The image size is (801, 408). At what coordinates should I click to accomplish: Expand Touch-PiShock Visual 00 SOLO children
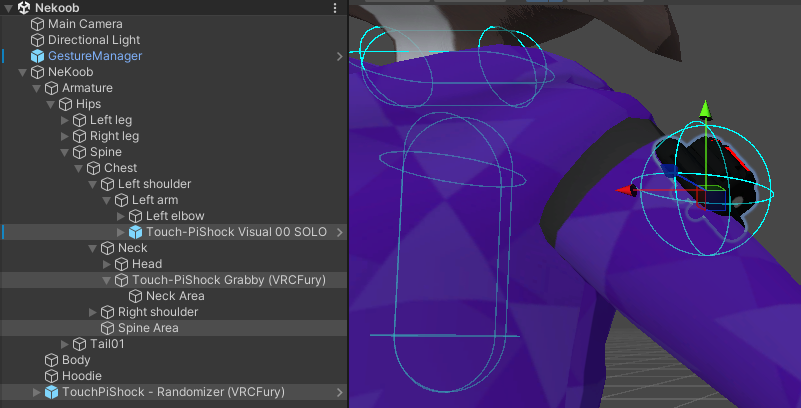tap(121, 232)
